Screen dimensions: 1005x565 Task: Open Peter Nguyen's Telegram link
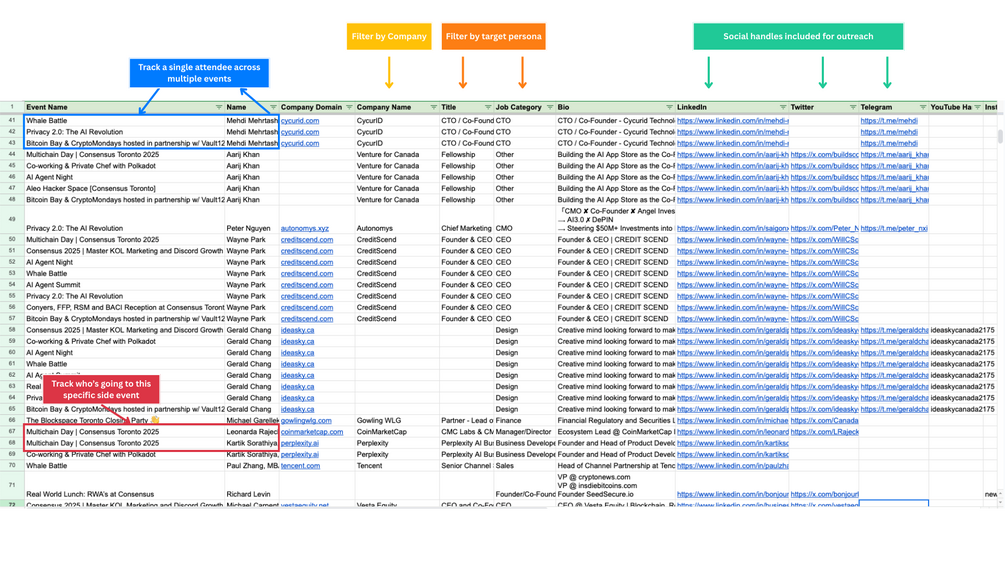[x=893, y=228]
